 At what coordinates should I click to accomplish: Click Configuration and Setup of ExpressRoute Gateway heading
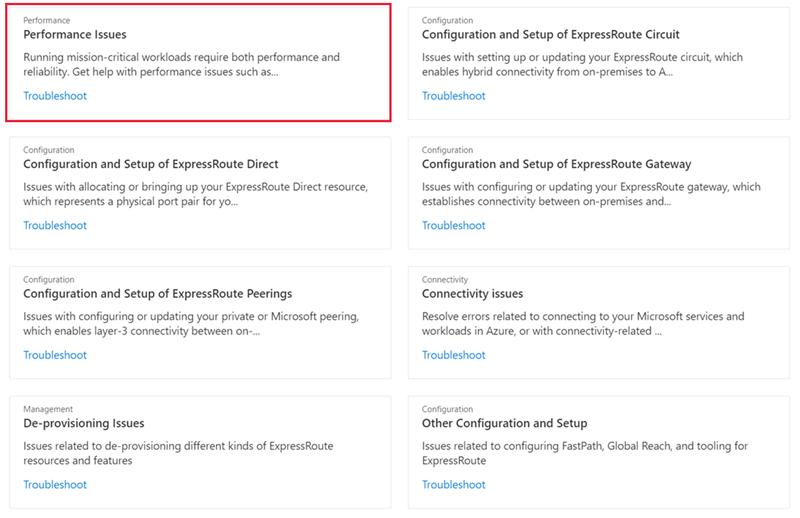click(x=556, y=164)
